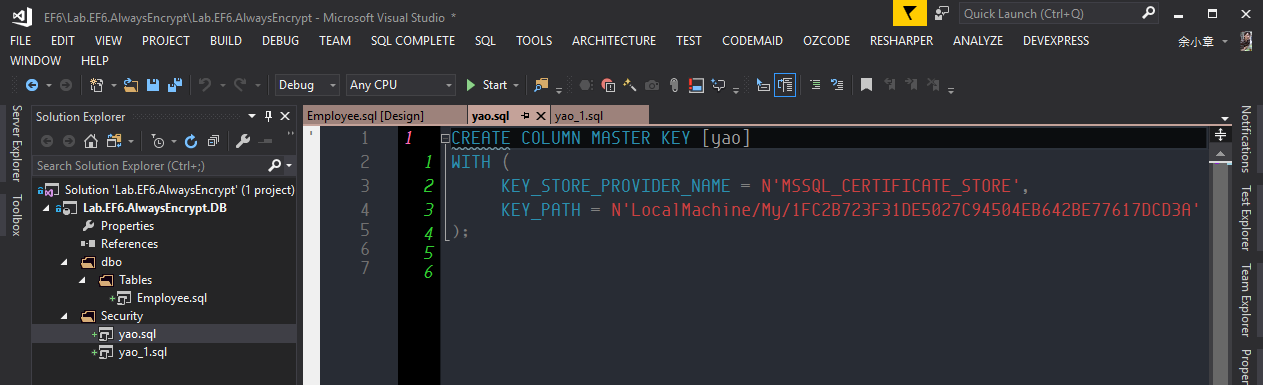This screenshot has height=385, width=1263.
Task: Toggle the auto-hide pin on Solution Explorer
Action: [x=269, y=116]
